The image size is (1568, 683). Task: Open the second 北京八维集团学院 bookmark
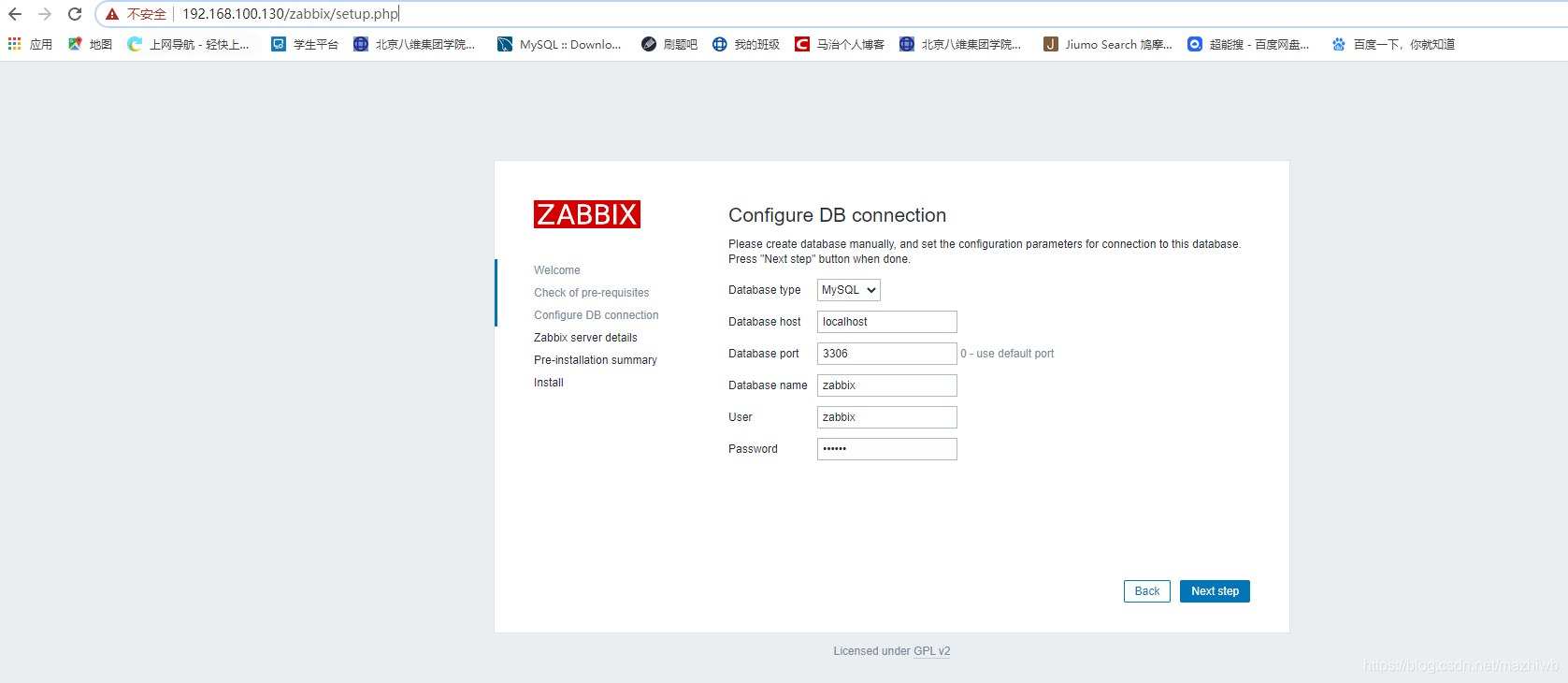(960, 44)
